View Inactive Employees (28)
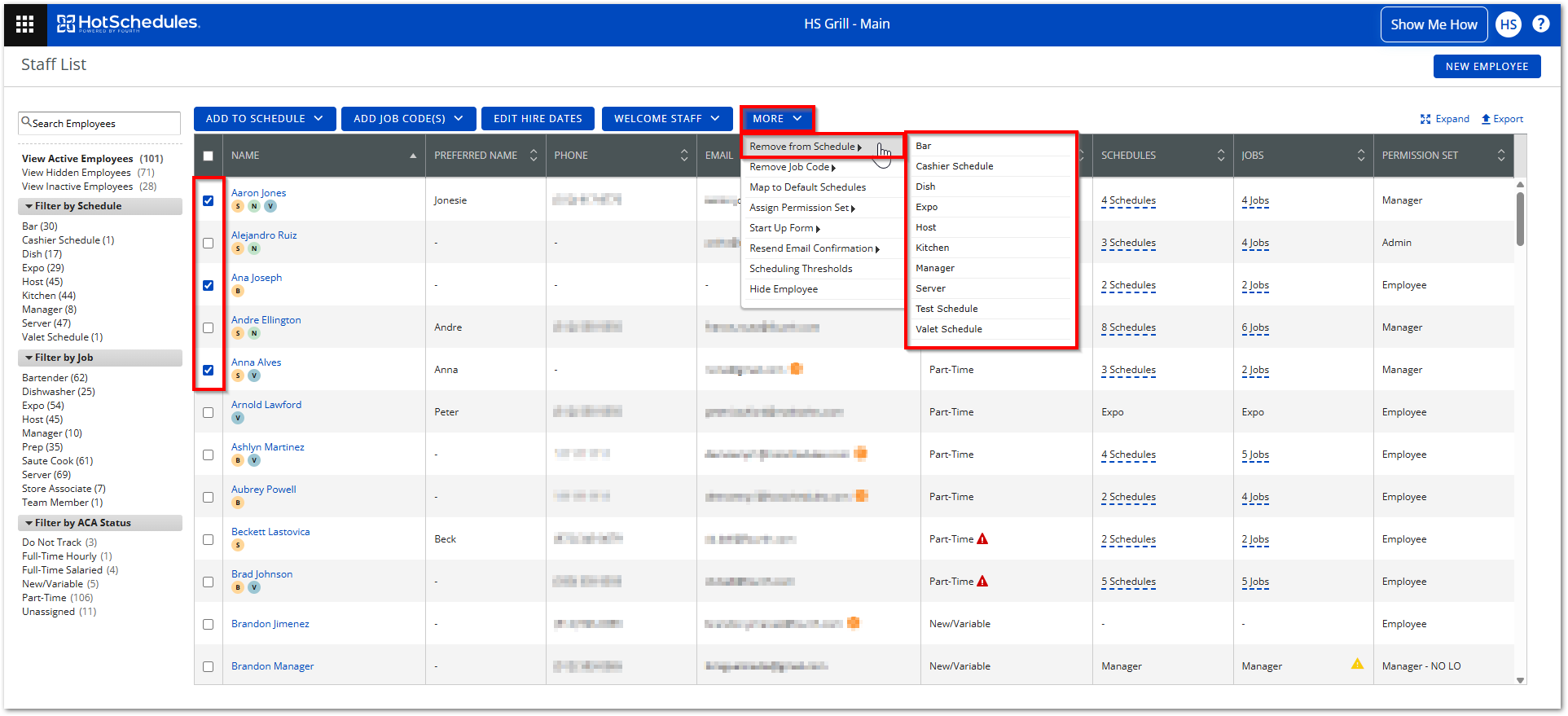 (x=90, y=187)
